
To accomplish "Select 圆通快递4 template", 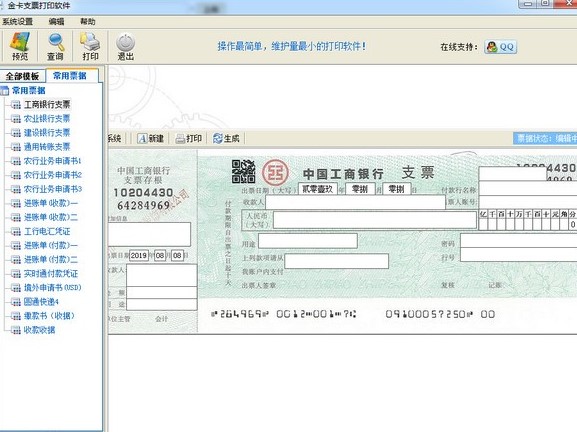I will point(41,302).
